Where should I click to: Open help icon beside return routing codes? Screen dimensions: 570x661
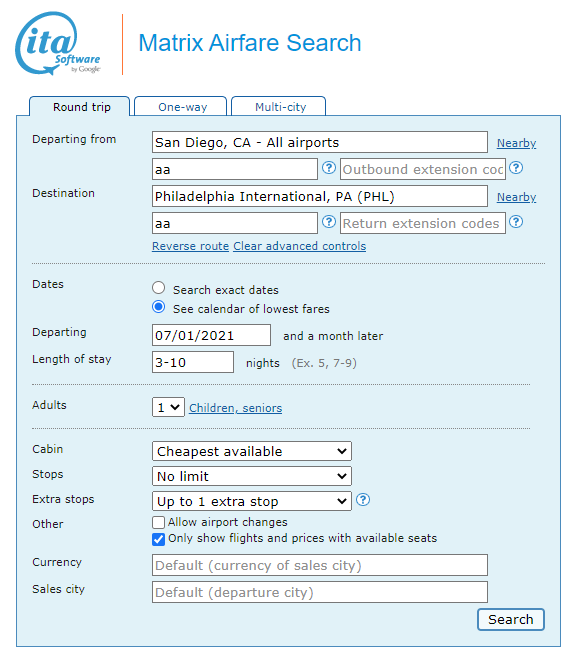pyautogui.click(x=329, y=222)
